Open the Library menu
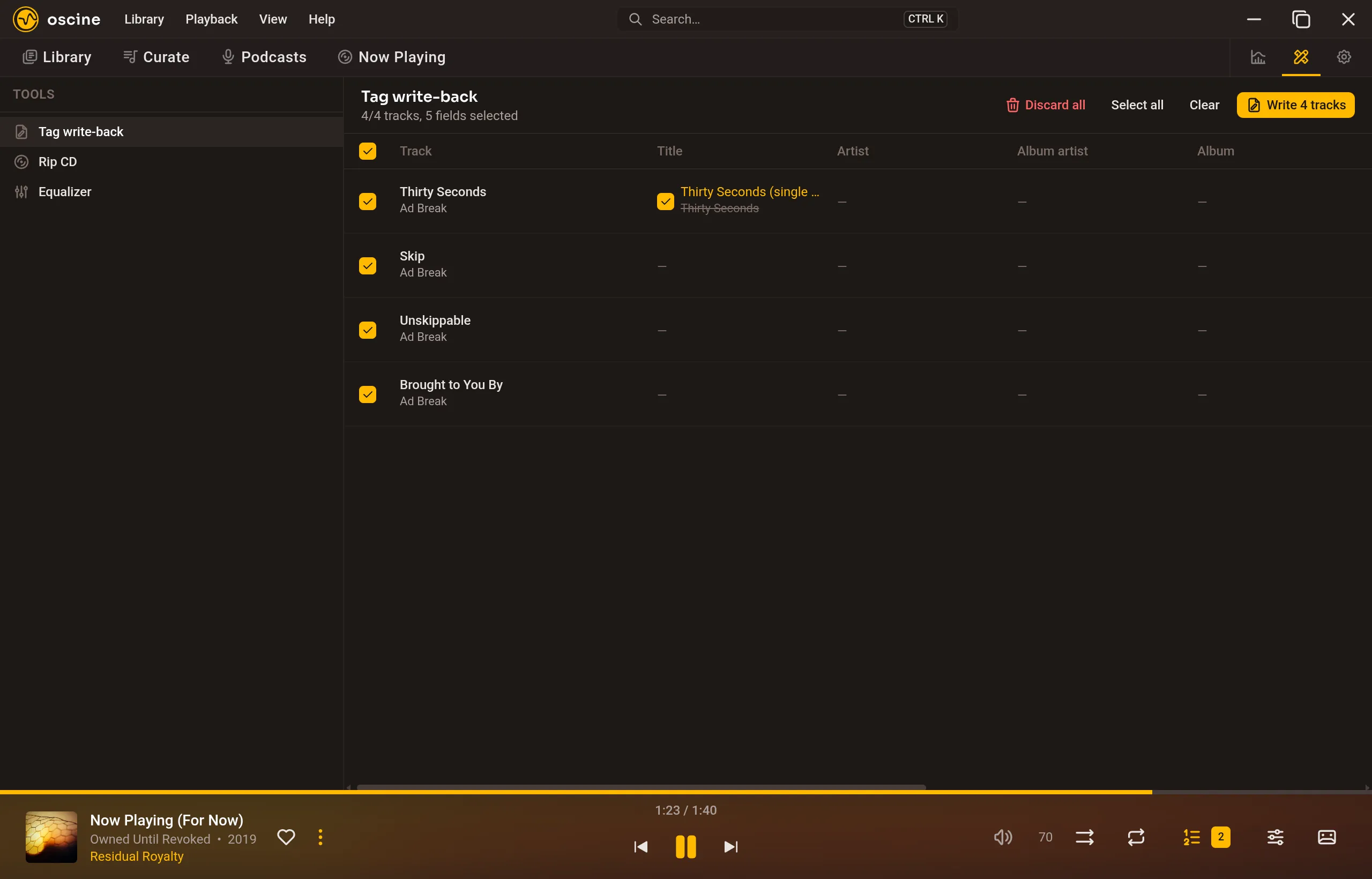The width and height of the screenshot is (1372, 879). click(144, 19)
